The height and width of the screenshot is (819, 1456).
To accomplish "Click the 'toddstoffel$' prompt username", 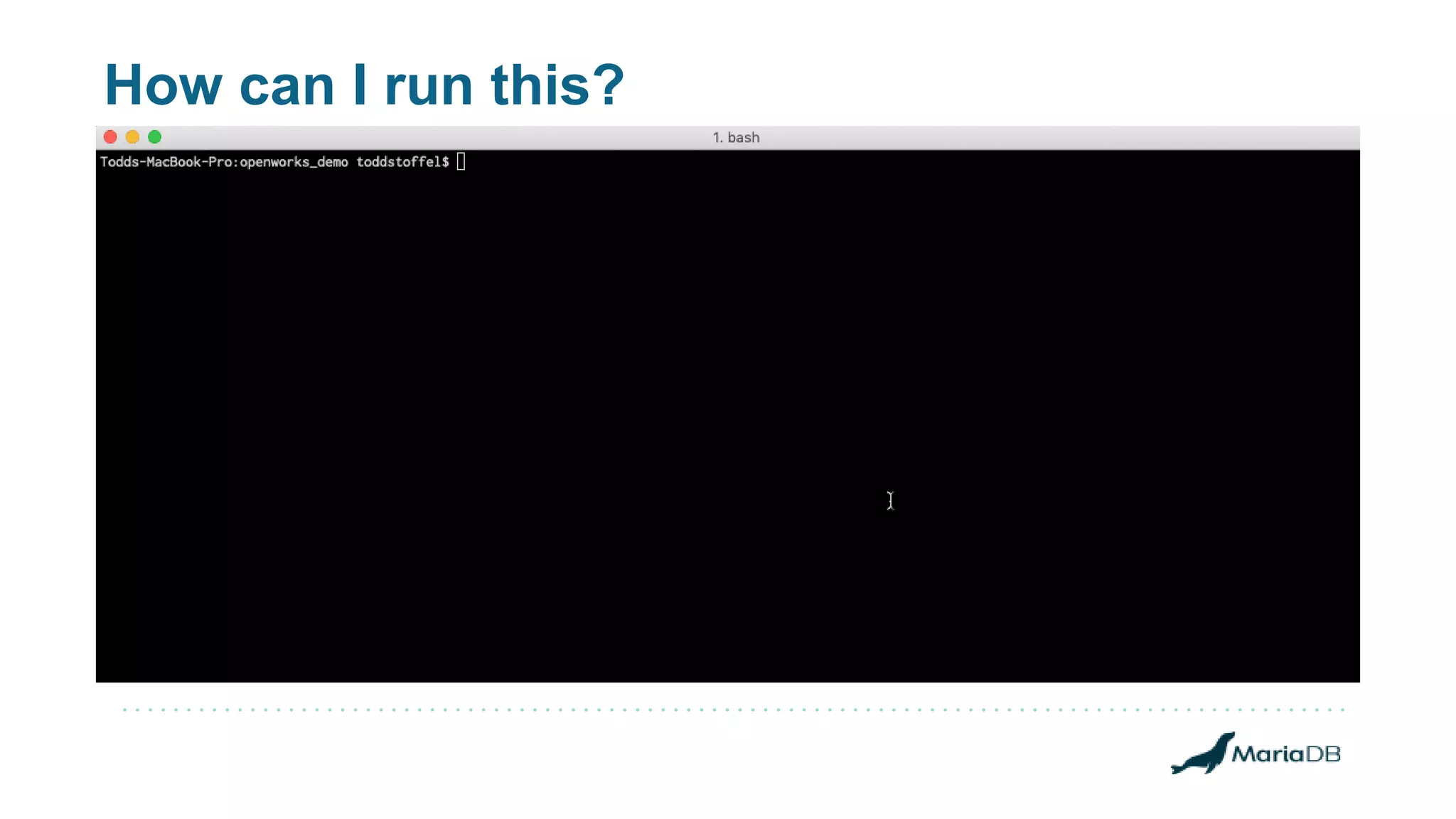I will [402, 162].
